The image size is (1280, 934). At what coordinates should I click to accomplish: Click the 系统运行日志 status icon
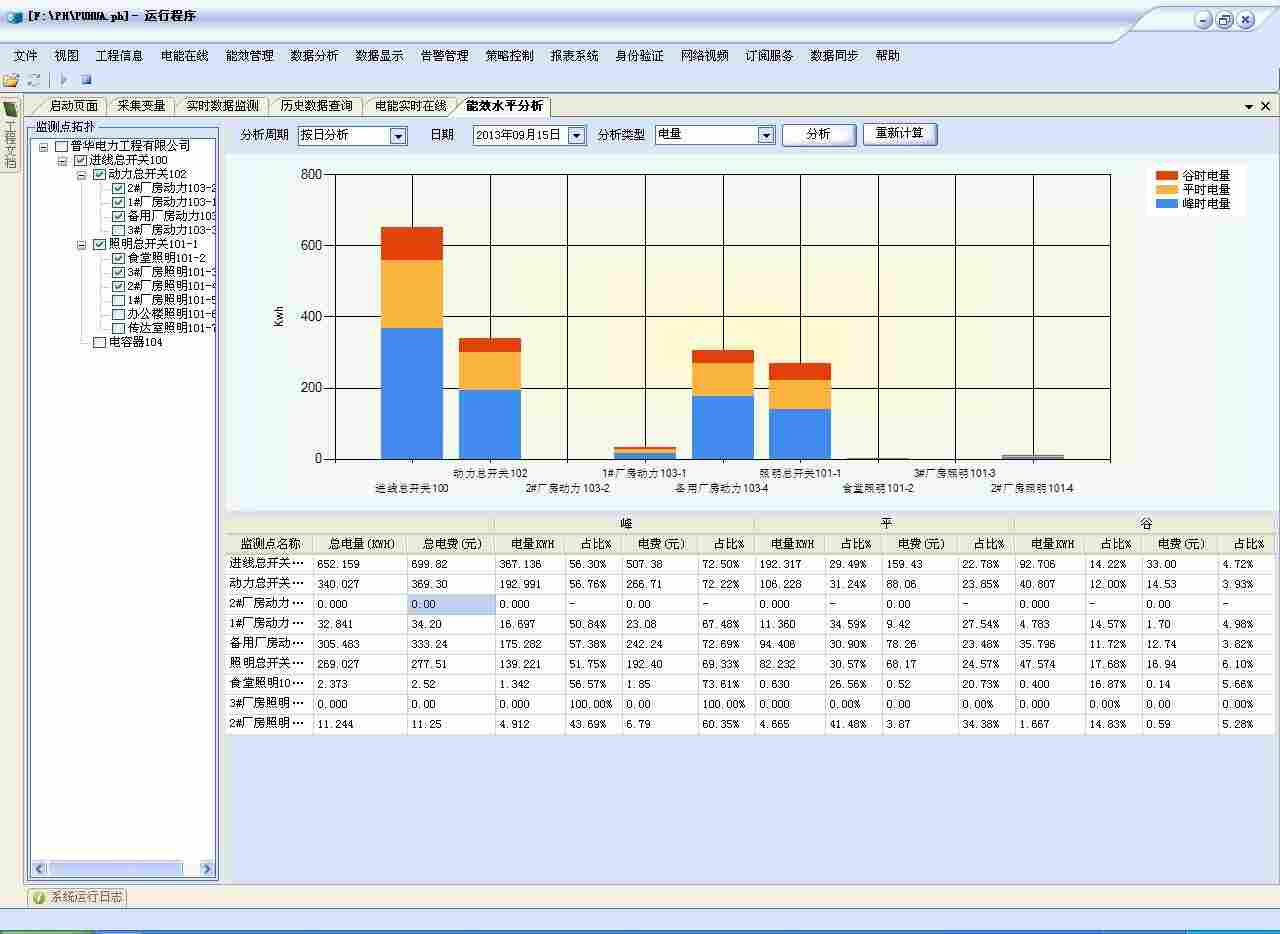tap(39, 897)
